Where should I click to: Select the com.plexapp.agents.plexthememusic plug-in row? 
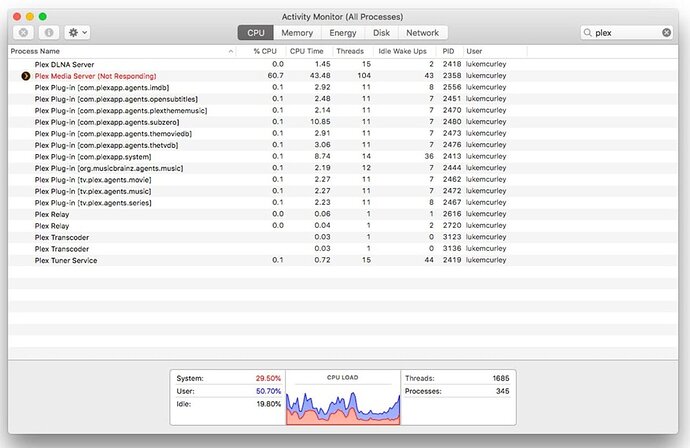tap(342, 110)
